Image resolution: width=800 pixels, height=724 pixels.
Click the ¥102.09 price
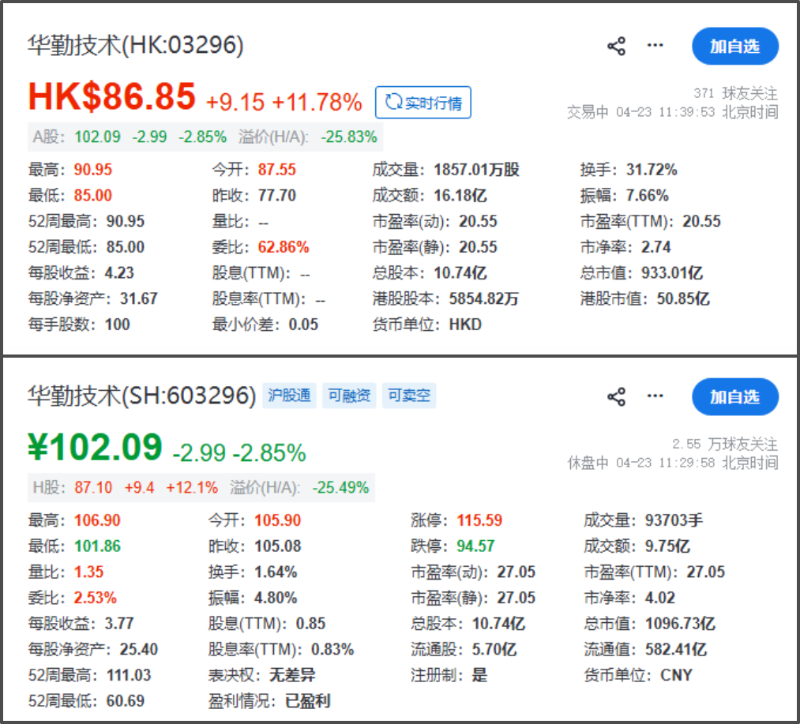(97, 449)
